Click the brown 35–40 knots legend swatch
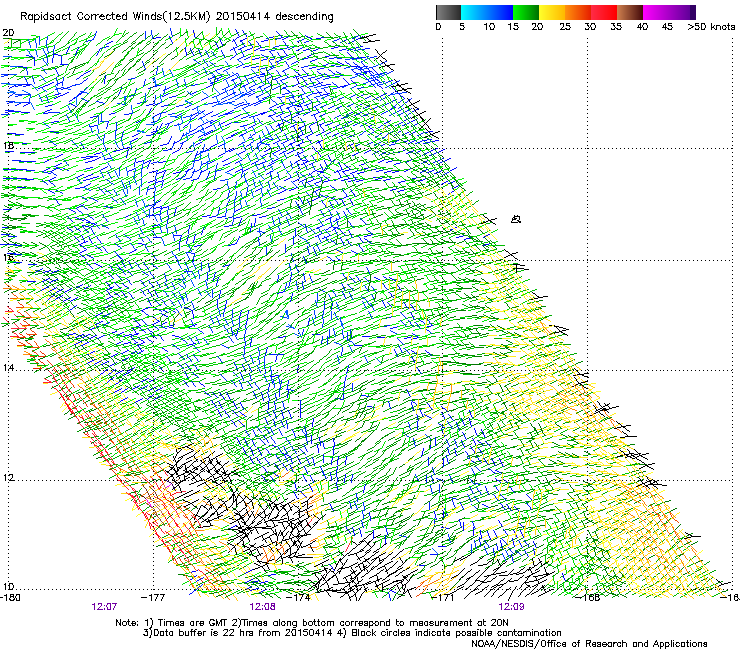The image size is (740, 650). tap(630, 12)
